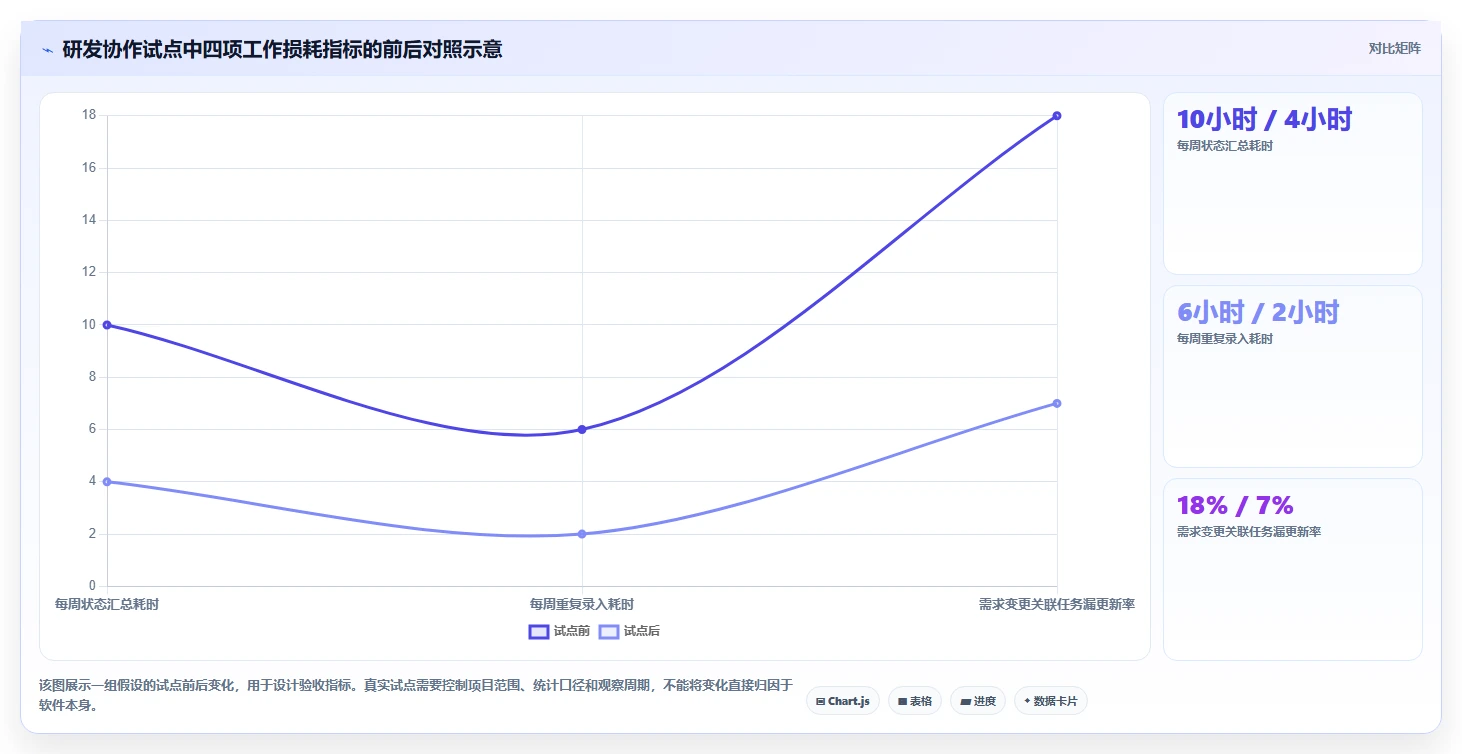Click the 需求变更关联任务漏更新率 card caption
Image resolution: width=1462 pixels, height=754 pixels.
[x=1249, y=532]
